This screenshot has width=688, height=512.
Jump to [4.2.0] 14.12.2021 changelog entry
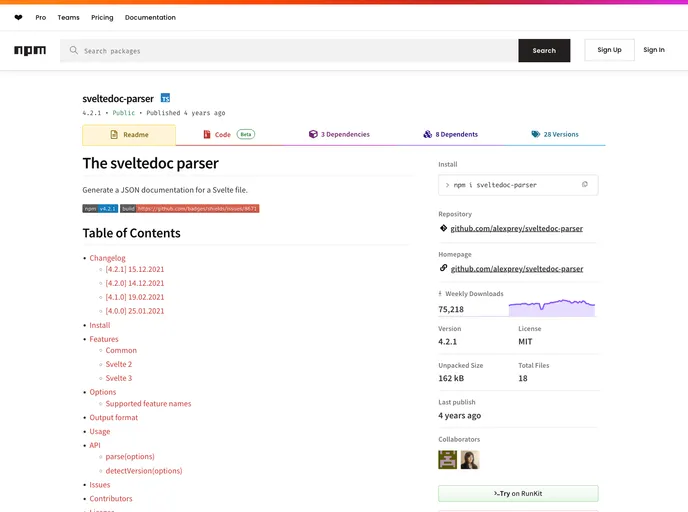(x=135, y=283)
